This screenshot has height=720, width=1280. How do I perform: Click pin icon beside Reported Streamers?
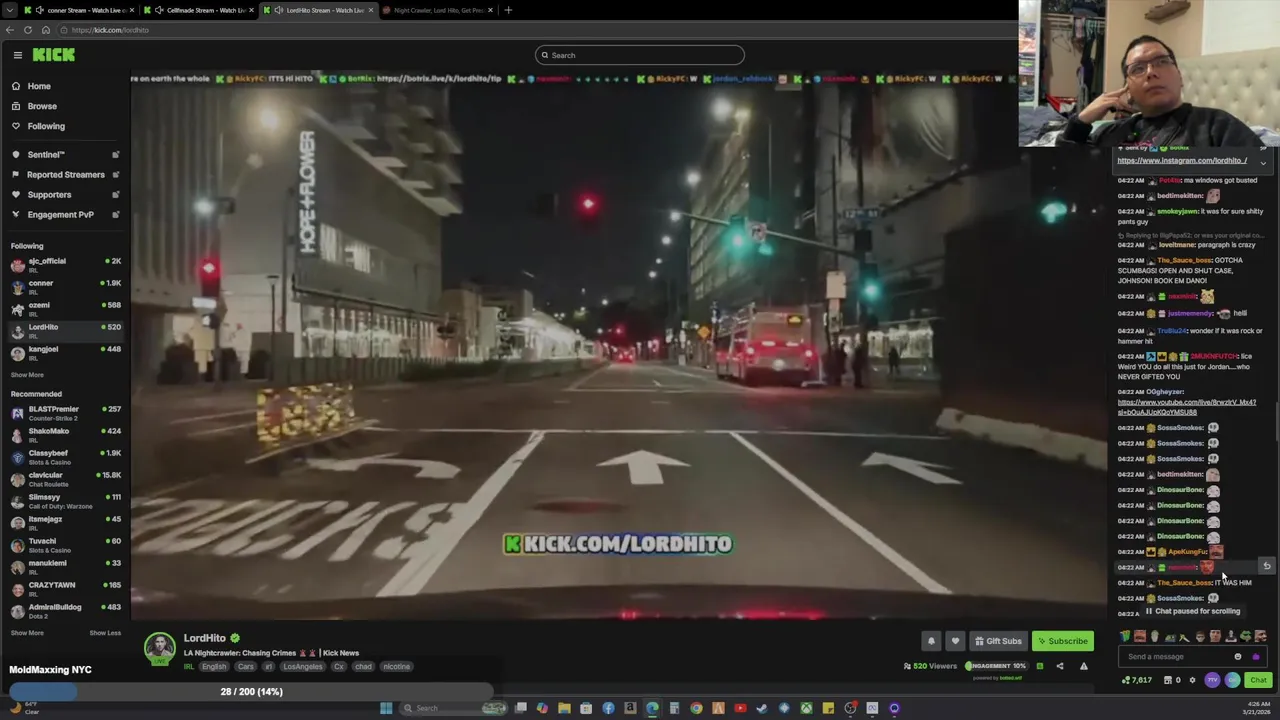pyautogui.click(x=116, y=175)
